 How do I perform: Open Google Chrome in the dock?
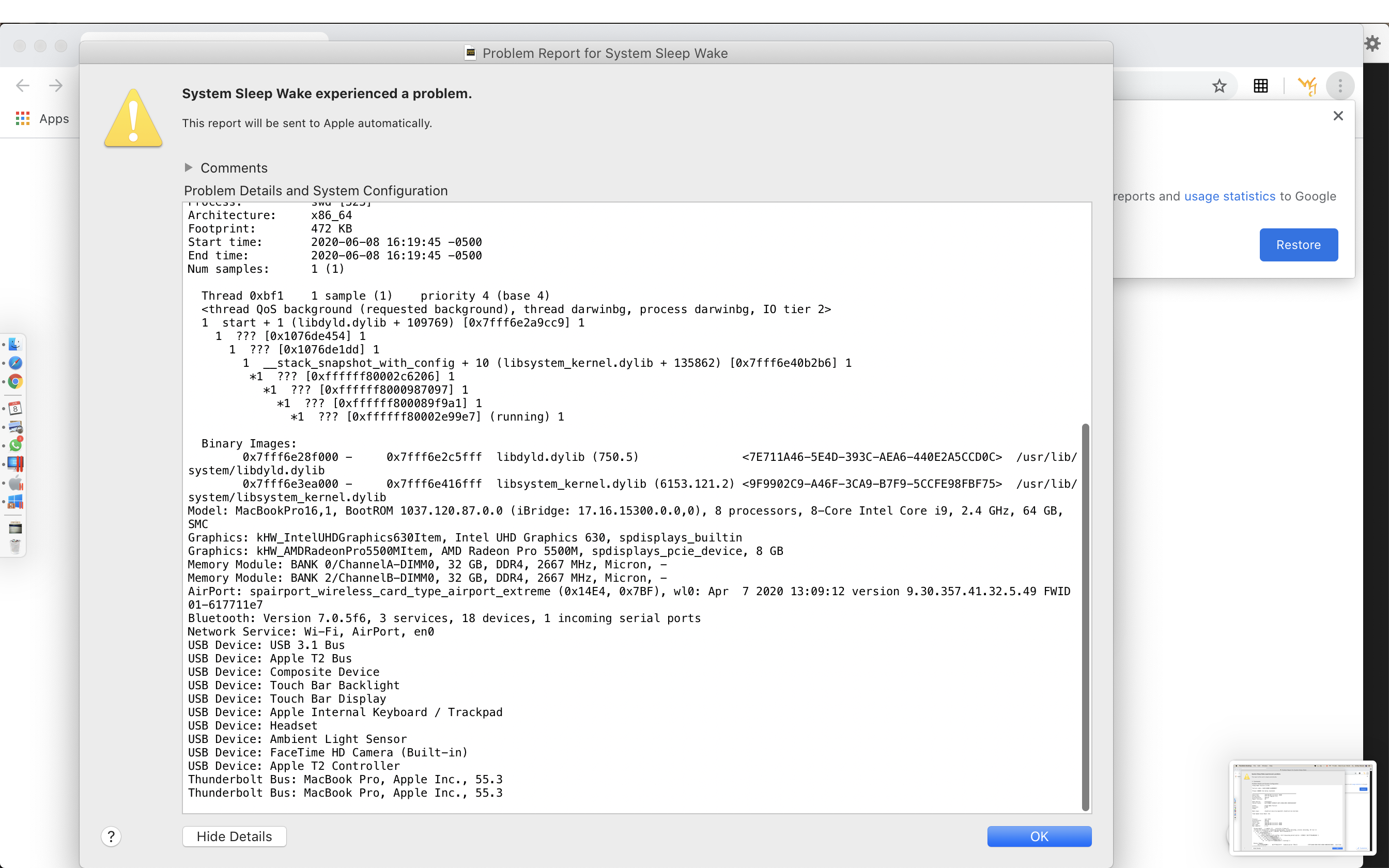[x=16, y=382]
